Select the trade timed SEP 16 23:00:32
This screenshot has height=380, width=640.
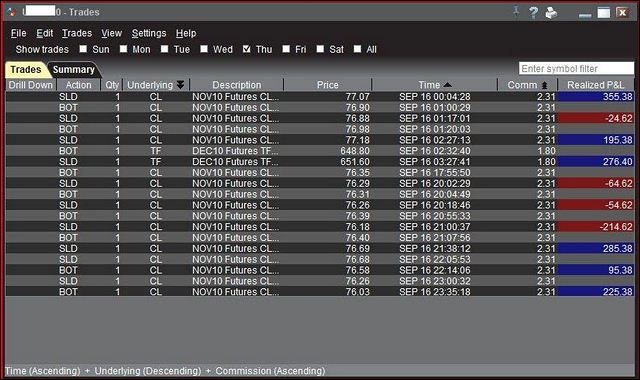[x=320, y=281]
